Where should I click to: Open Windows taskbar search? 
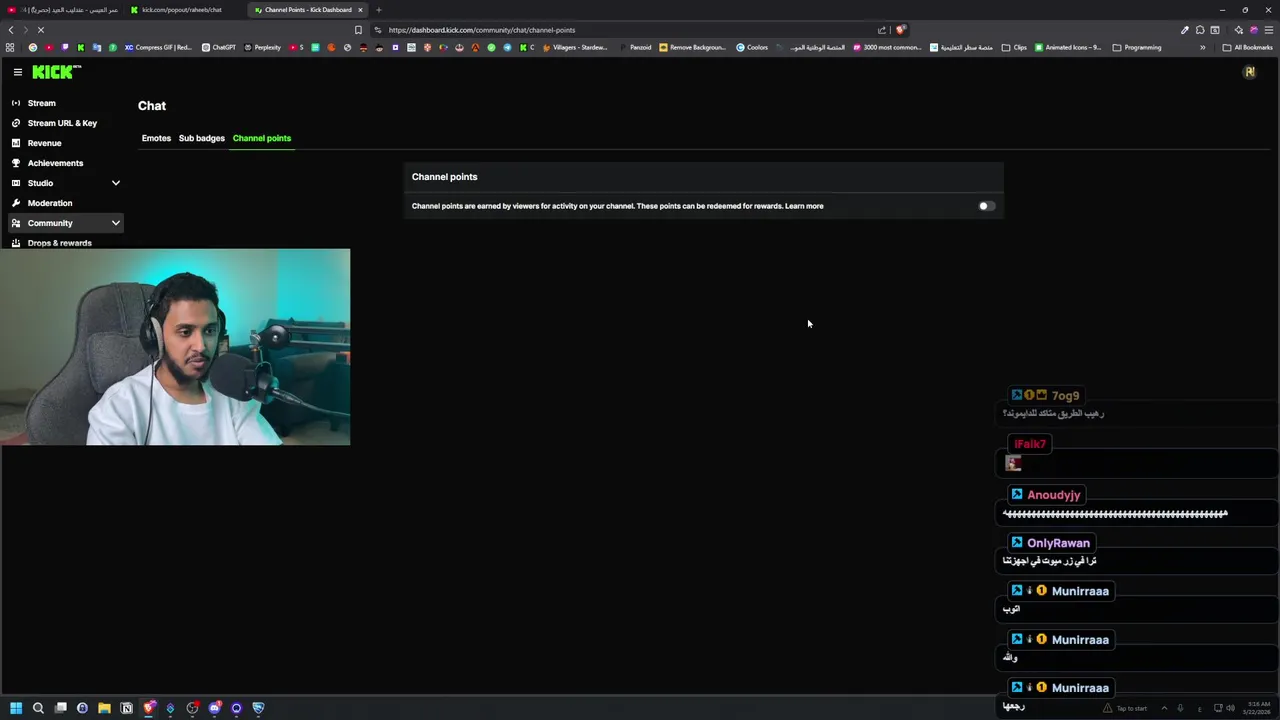click(38, 708)
